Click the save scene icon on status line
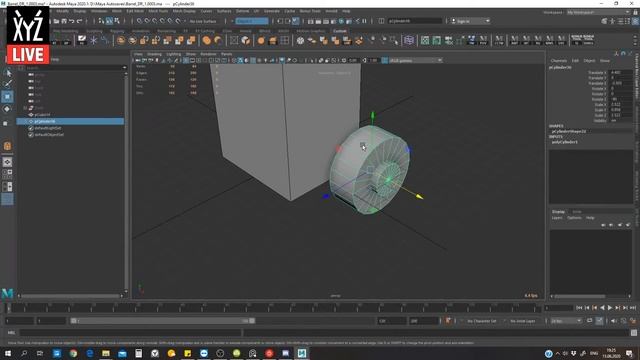Image resolution: width=640 pixels, height=360 pixels. (x=64, y=21)
